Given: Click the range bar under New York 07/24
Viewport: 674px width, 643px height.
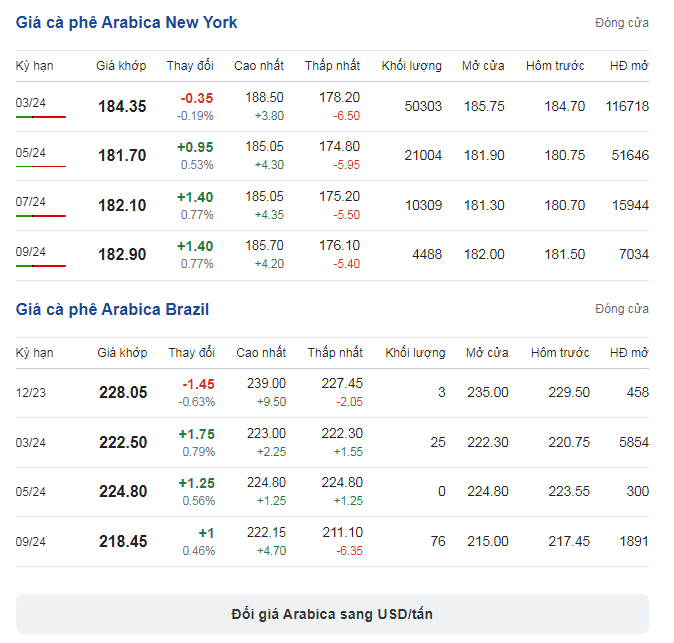Looking at the screenshot, I should (x=41, y=216).
